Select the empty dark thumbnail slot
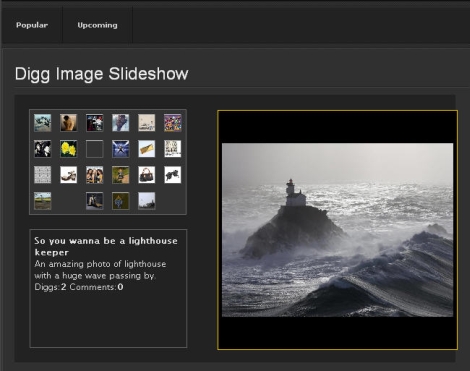 coord(95,149)
